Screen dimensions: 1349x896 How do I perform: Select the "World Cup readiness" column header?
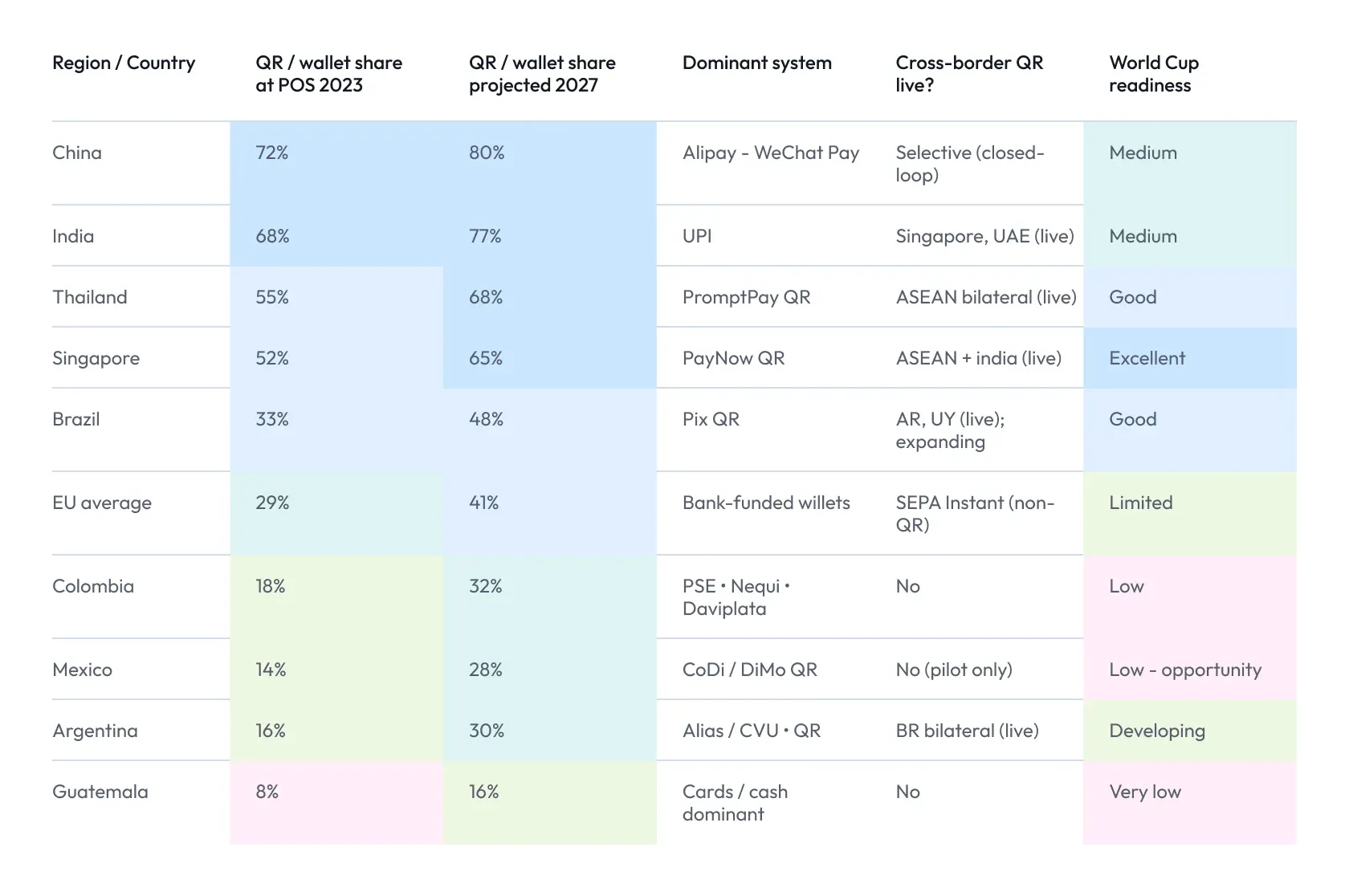coord(1154,74)
